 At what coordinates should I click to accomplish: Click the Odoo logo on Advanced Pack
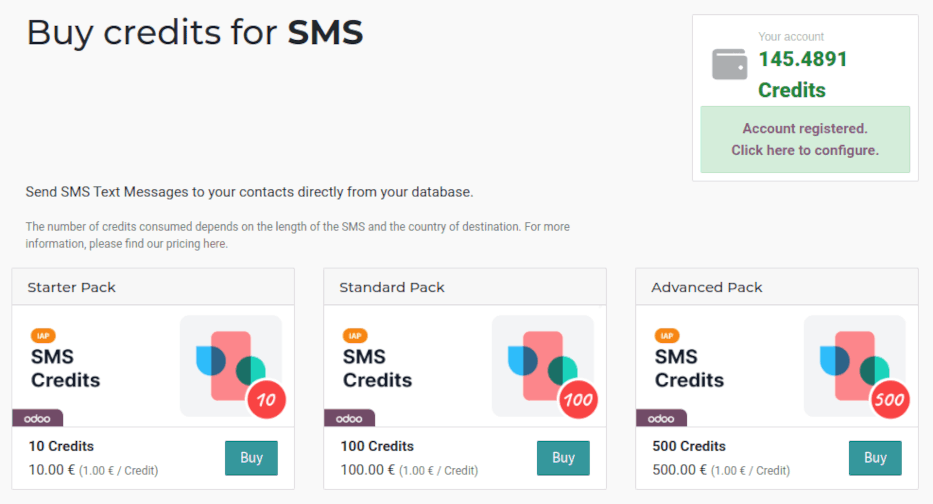[661, 418]
